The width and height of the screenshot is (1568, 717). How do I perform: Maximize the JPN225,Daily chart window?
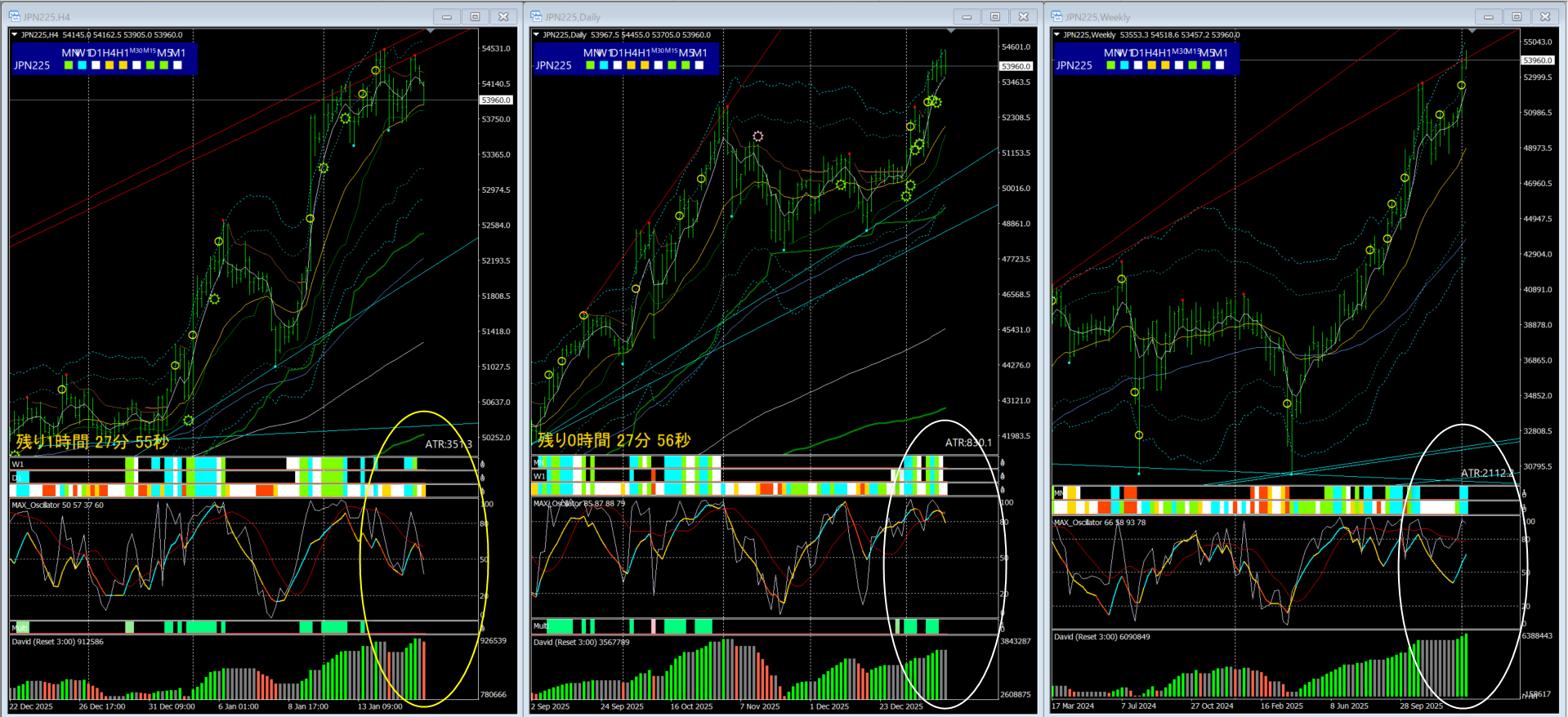(995, 16)
